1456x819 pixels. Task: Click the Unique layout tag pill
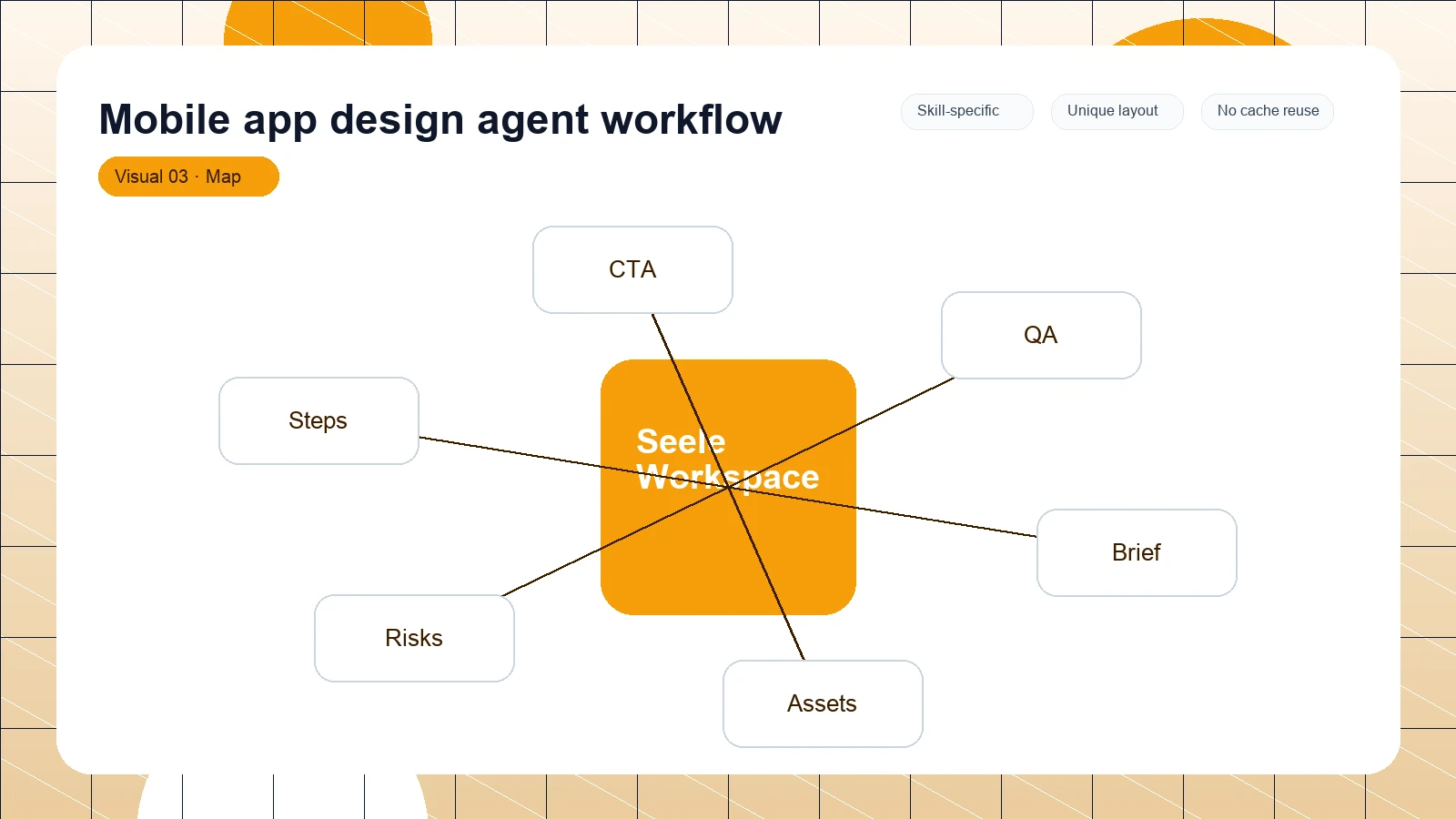(x=1117, y=112)
